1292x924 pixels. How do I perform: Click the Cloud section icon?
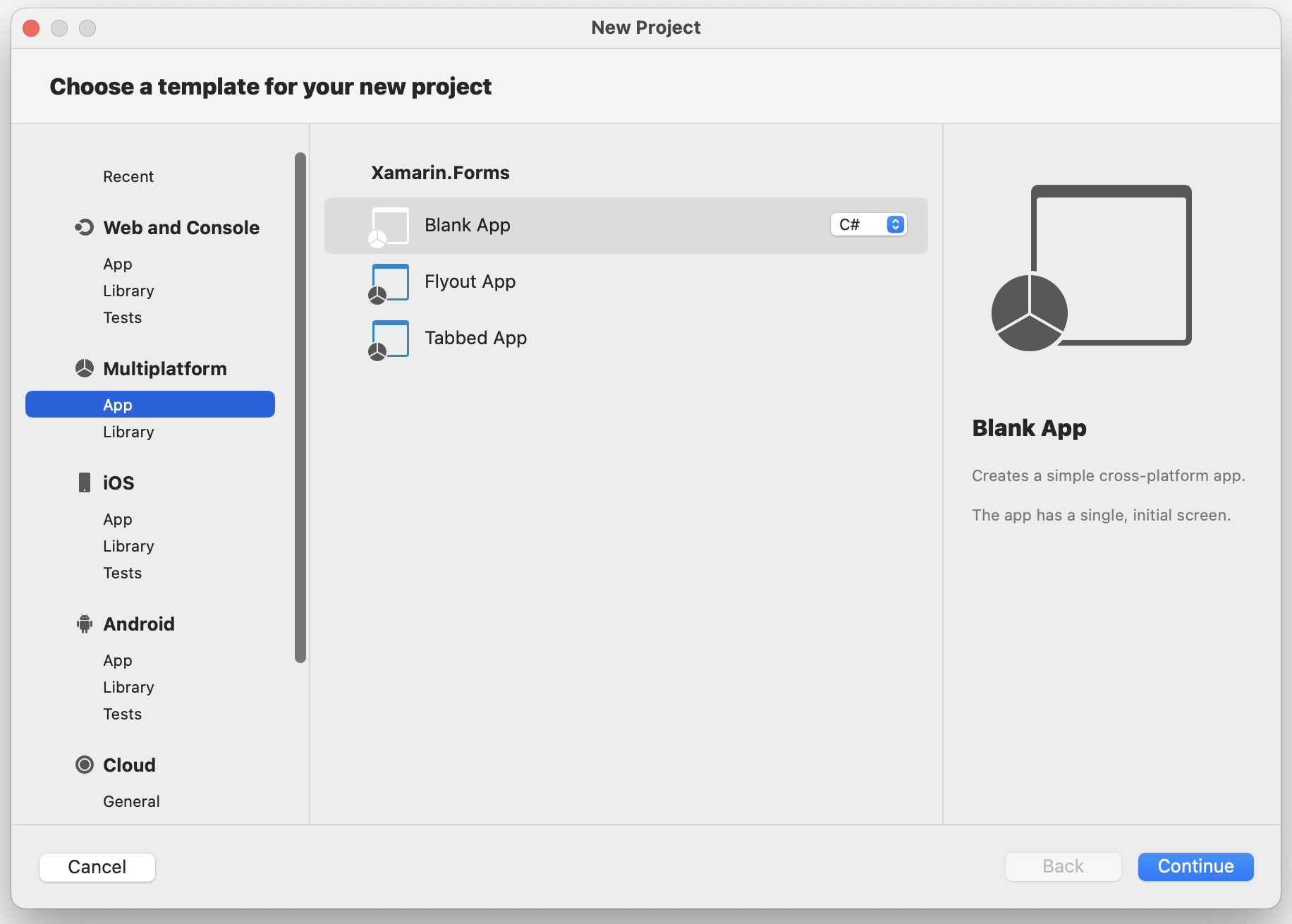tap(85, 765)
